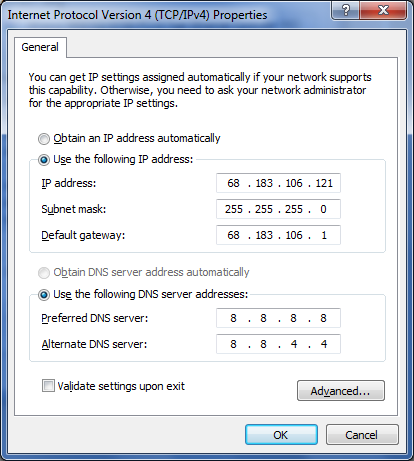
Task: Confirm settings with the OK button
Action: pyautogui.click(x=281, y=435)
